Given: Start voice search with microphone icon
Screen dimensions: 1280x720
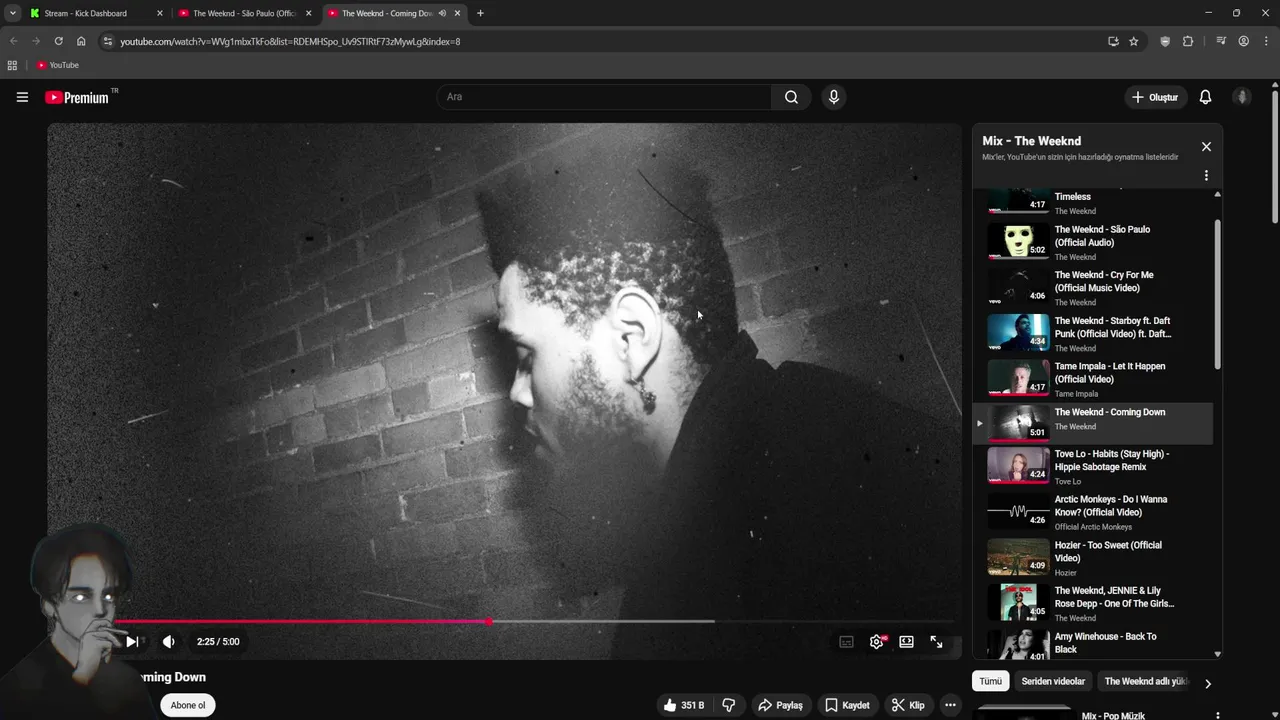Looking at the screenshot, I should coord(833,97).
